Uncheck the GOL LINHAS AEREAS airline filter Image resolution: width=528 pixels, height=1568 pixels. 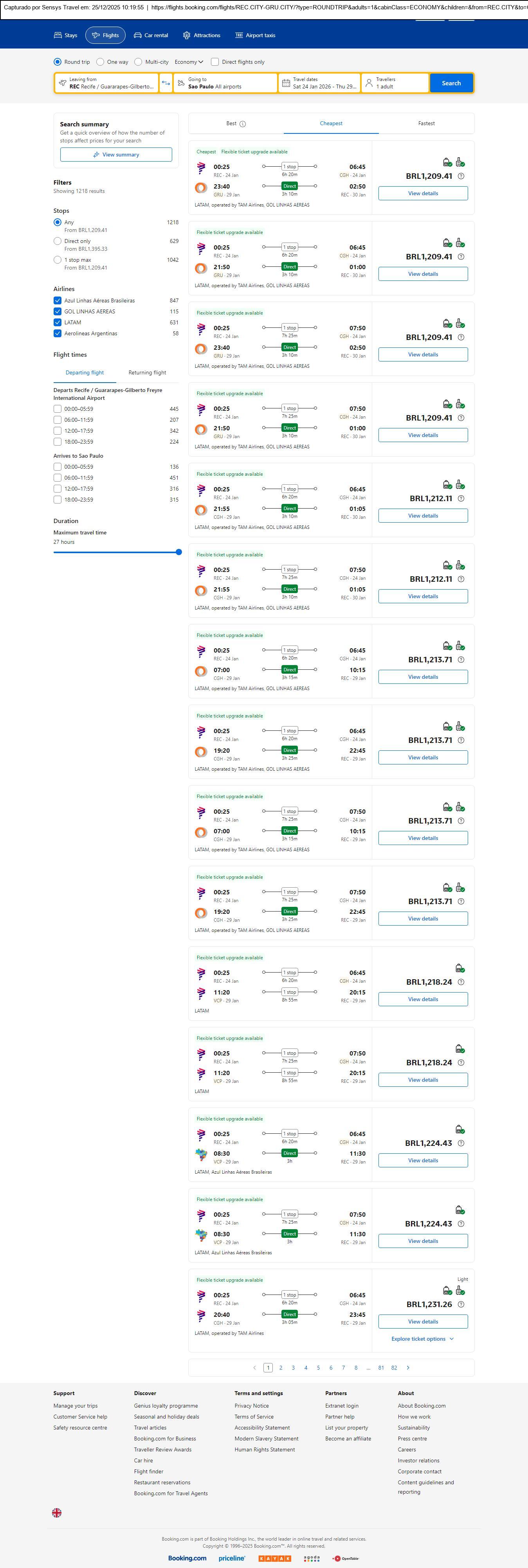pyautogui.click(x=57, y=312)
